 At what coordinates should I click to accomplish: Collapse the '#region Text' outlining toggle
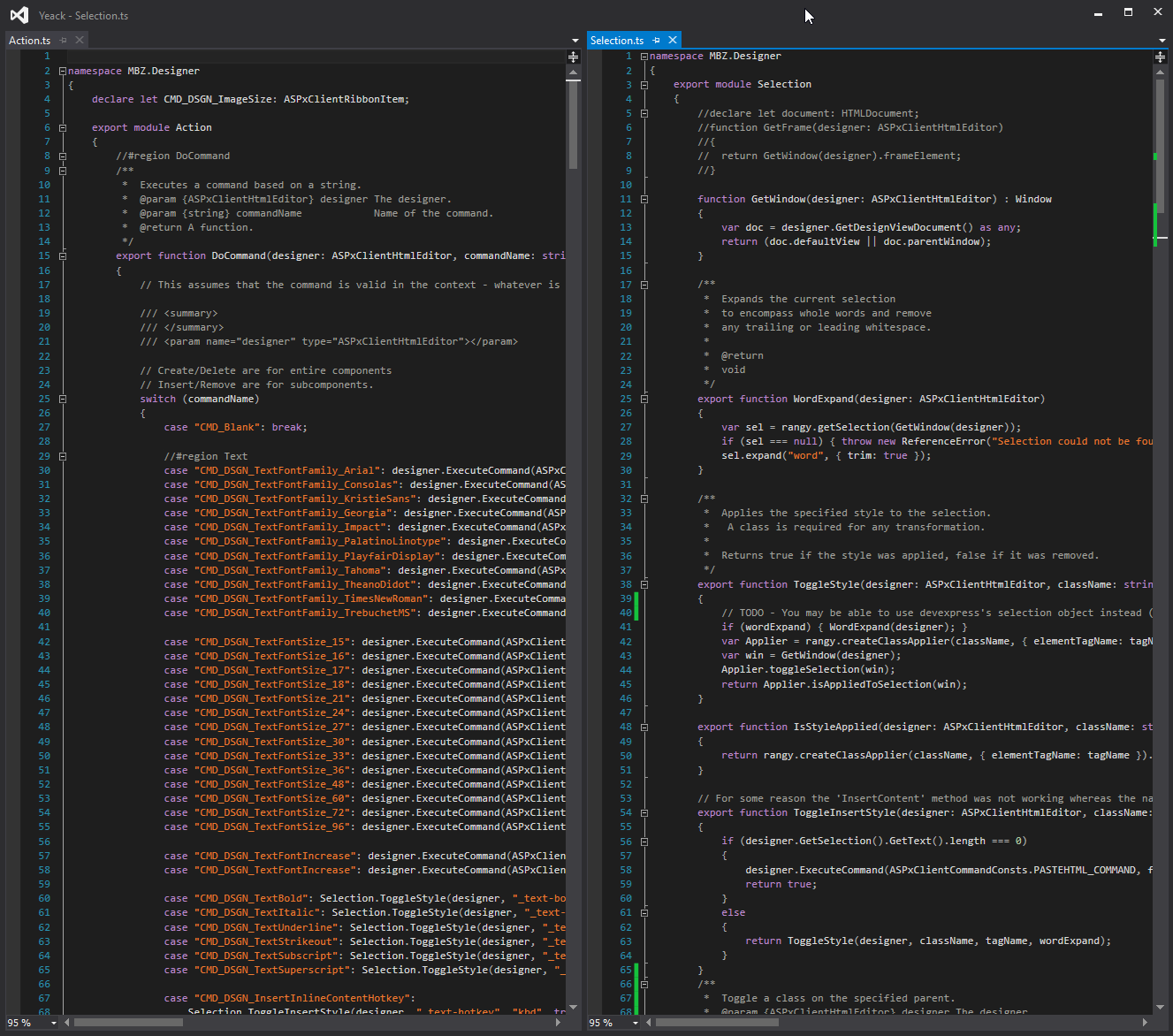(x=63, y=456)
